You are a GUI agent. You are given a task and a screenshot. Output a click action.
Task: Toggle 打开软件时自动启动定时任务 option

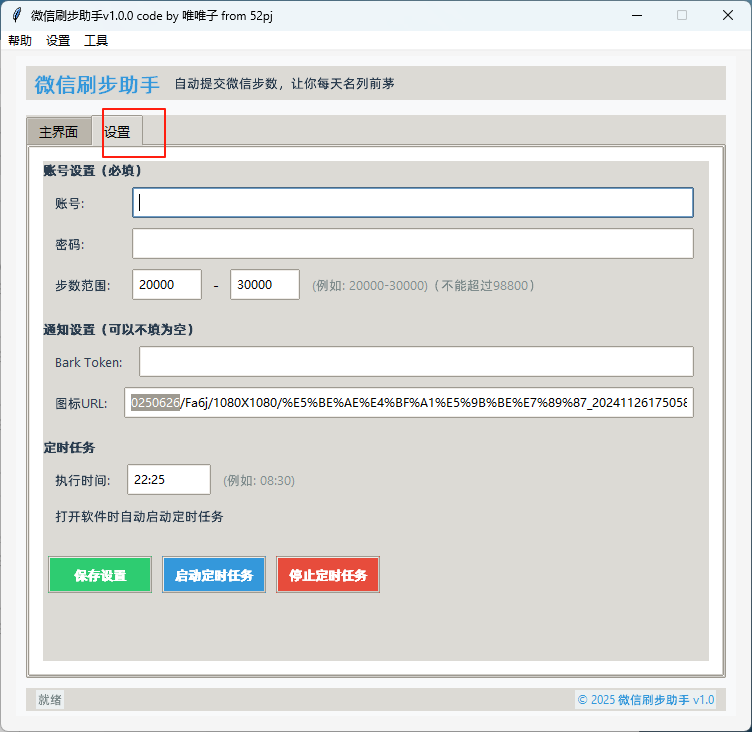pyautogui.click(x=139, y=517)
